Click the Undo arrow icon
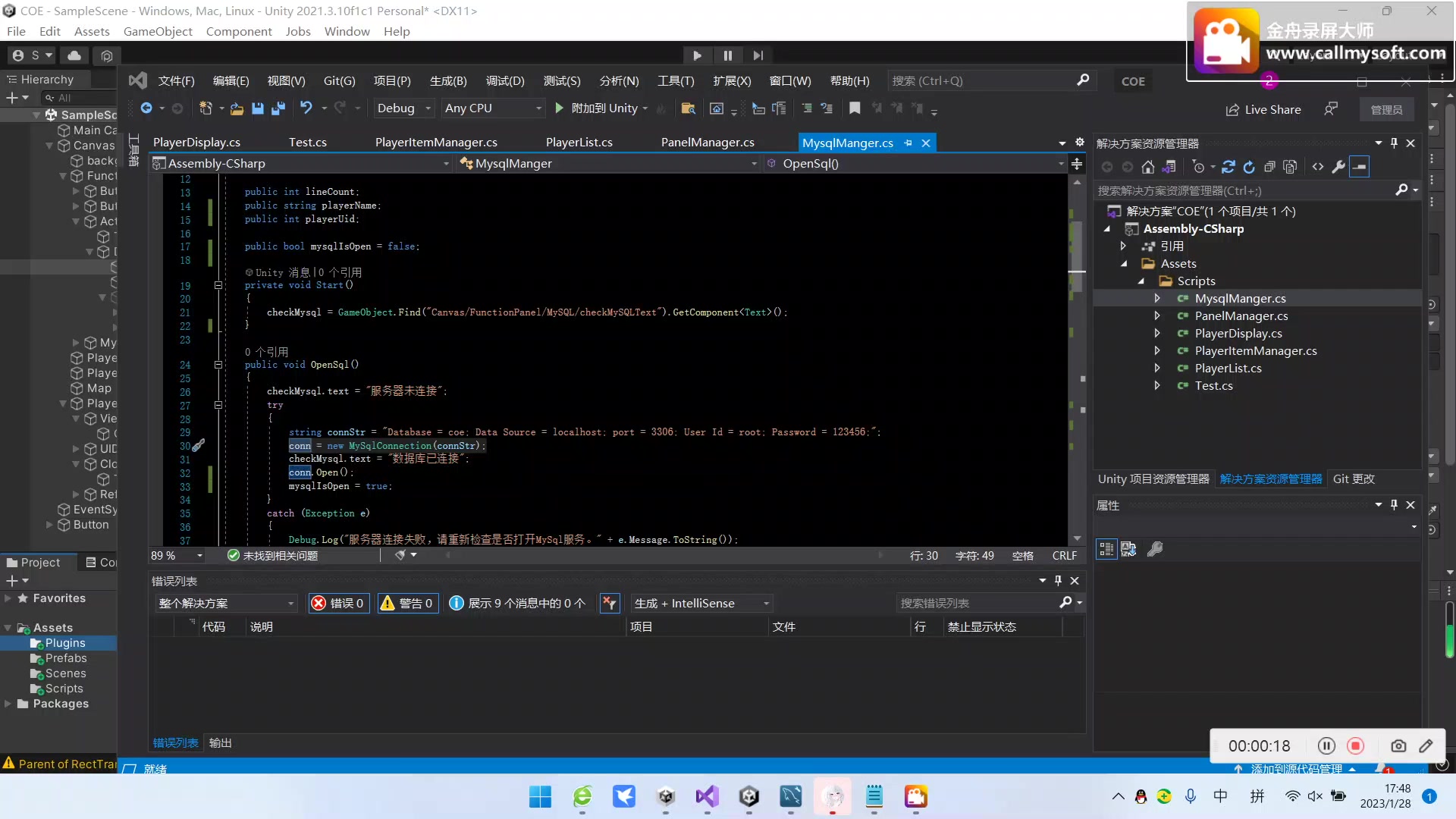 306,108
